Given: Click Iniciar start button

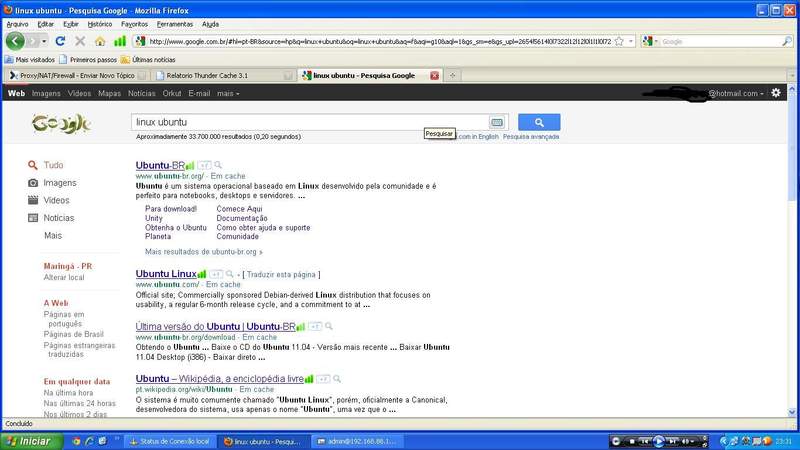Looking at the screenshot, I should tap(32, 441).
